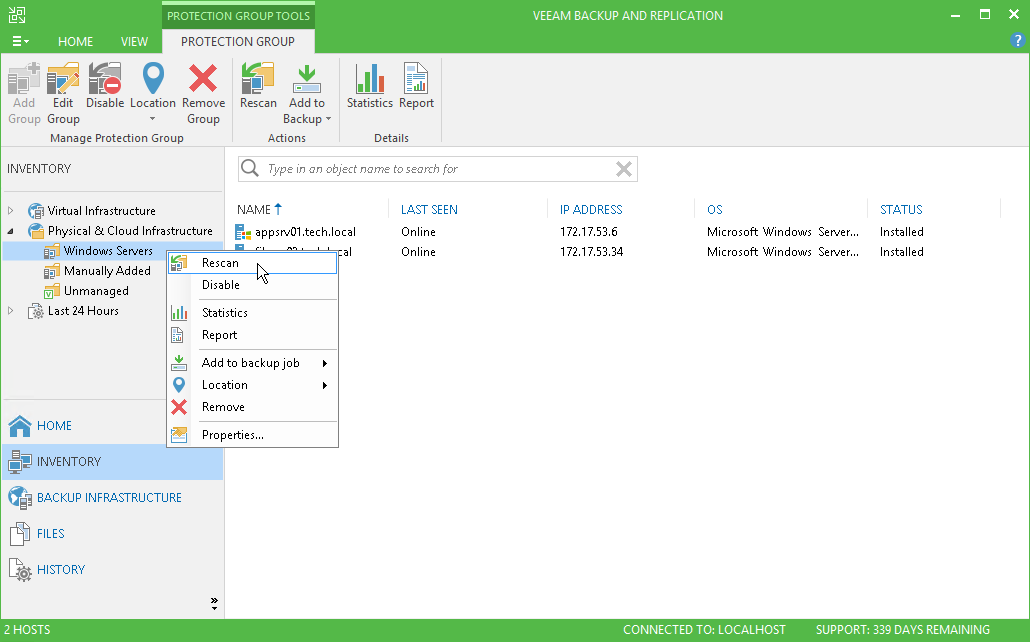The height and width of the screenshot is (642, 1030).
Task: Open the main application menu dropdown
Action: 20,41
